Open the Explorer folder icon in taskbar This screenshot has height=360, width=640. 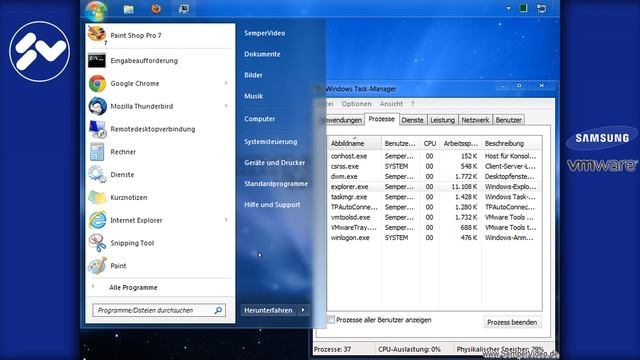[129, 9]
